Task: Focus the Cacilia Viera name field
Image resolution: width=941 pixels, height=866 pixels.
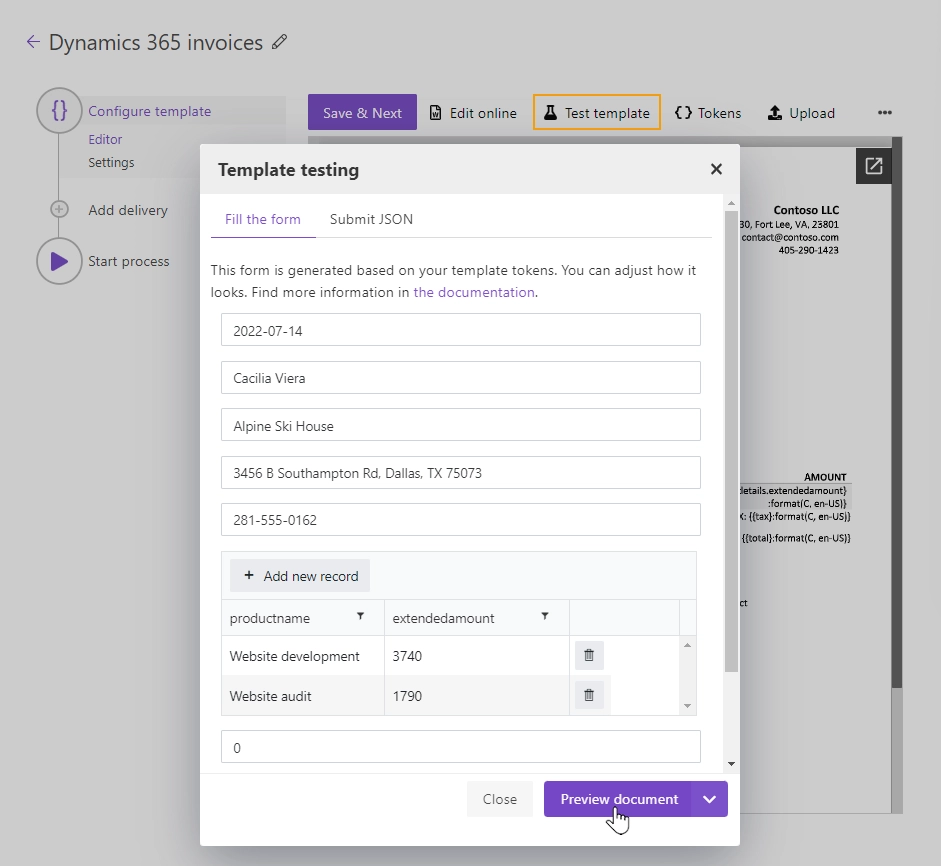Action: (460, 377)
